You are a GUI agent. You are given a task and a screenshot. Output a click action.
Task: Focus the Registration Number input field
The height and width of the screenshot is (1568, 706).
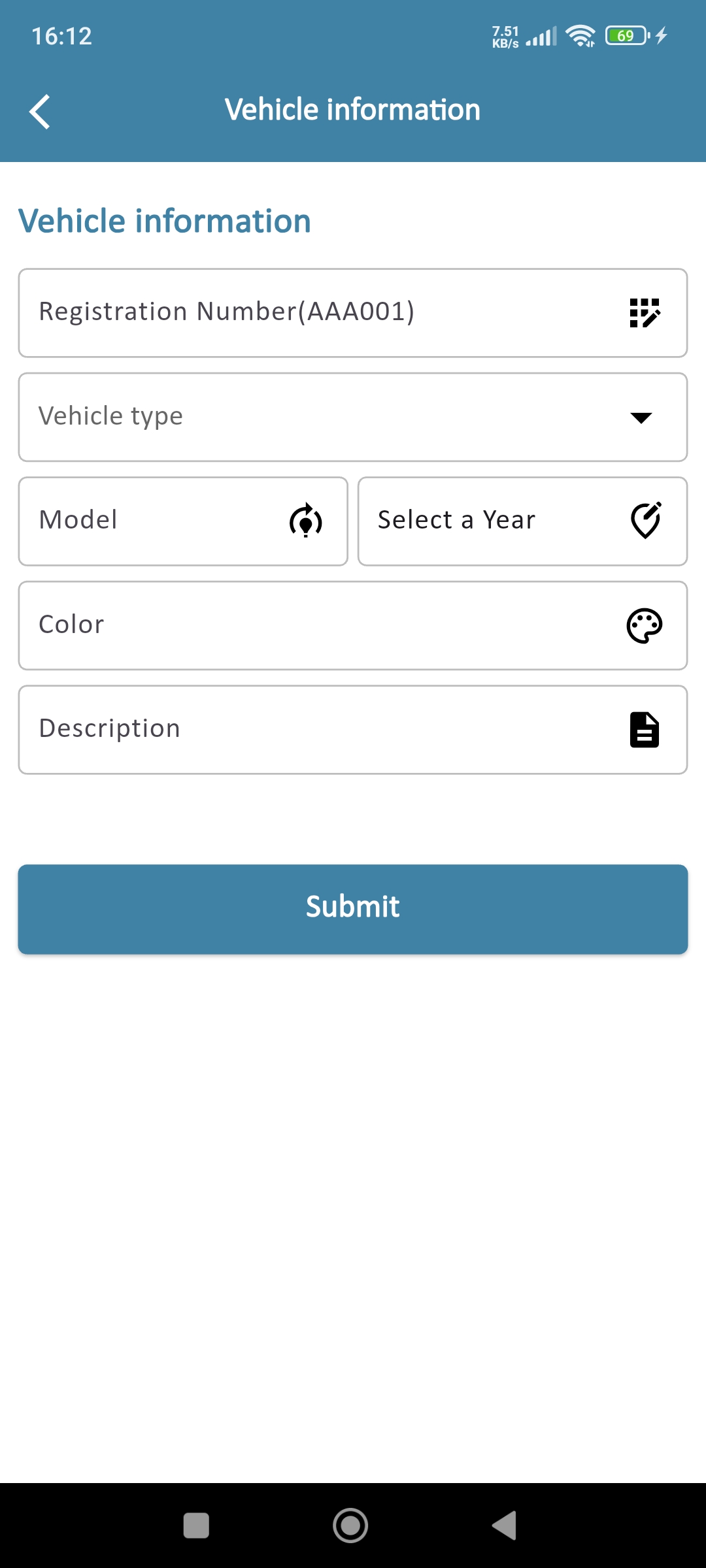tap(314, 313)
